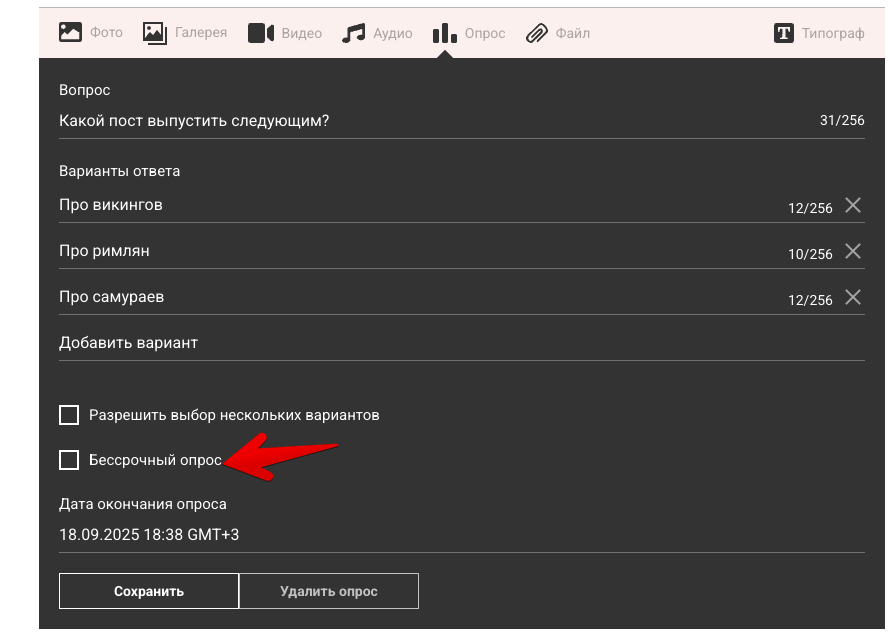Delete the 'Про римлян' answer option
Screen dimensions: 889x638
point(853,251)
